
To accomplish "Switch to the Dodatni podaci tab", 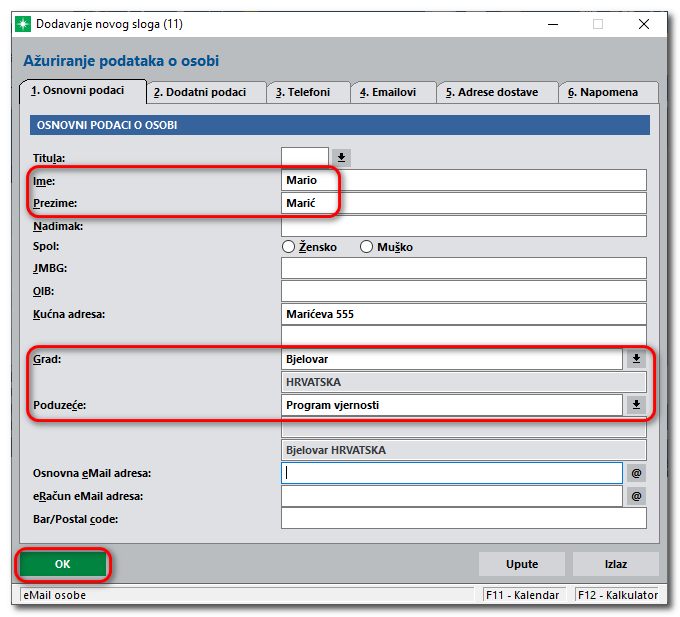I will 205,92.
